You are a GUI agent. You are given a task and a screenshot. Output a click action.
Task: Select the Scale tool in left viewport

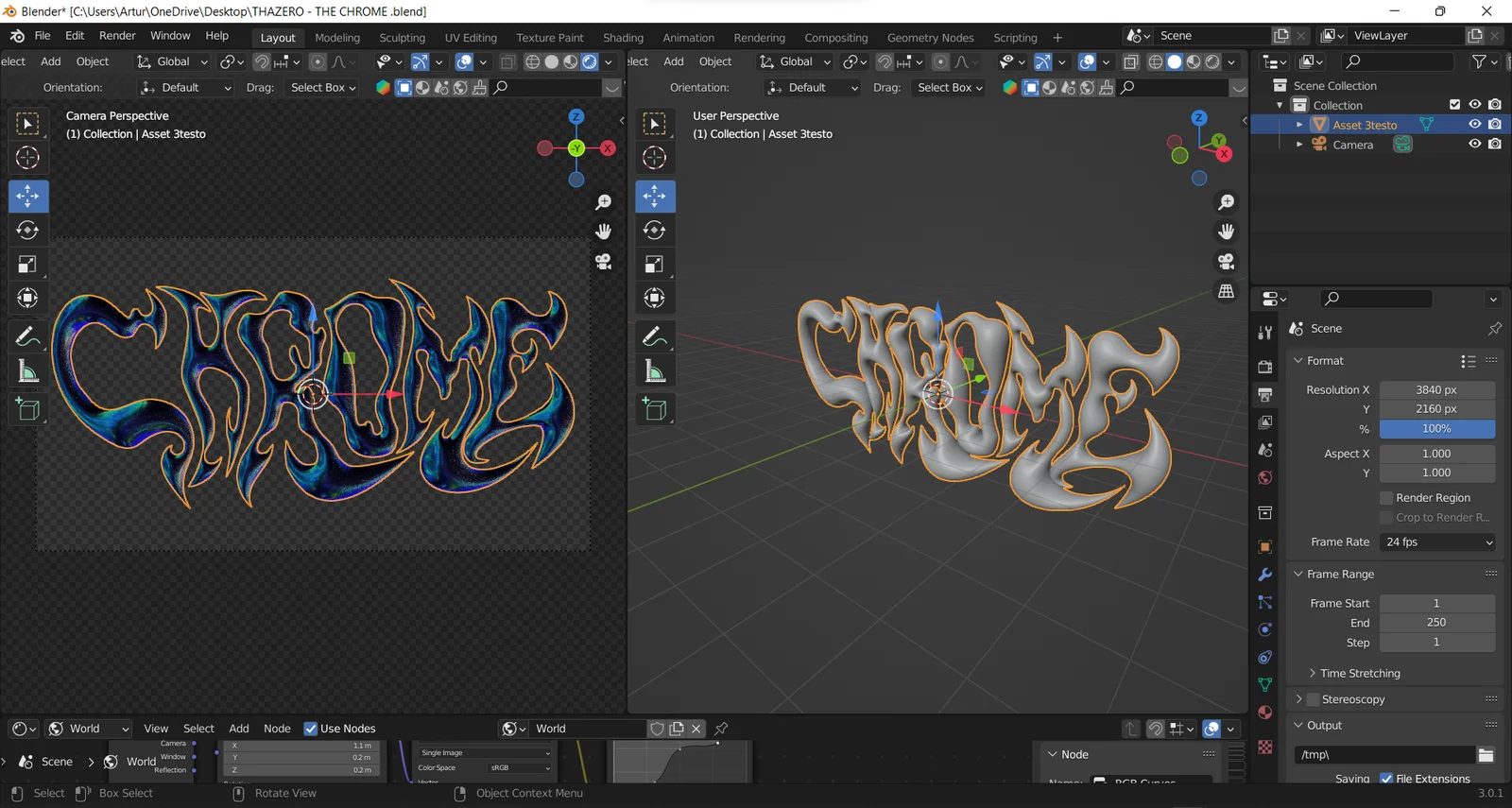point(27,265)
